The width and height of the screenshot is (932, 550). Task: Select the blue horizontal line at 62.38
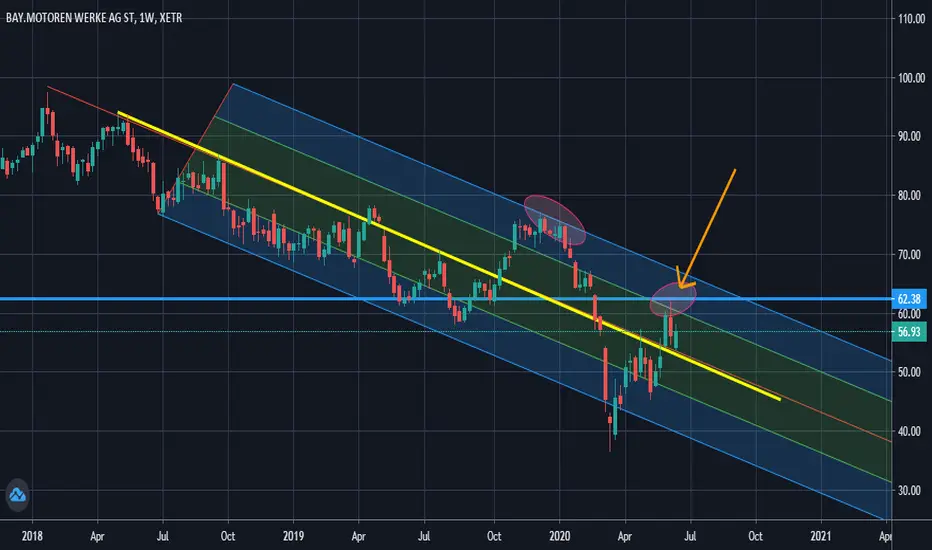coord(446,298)
